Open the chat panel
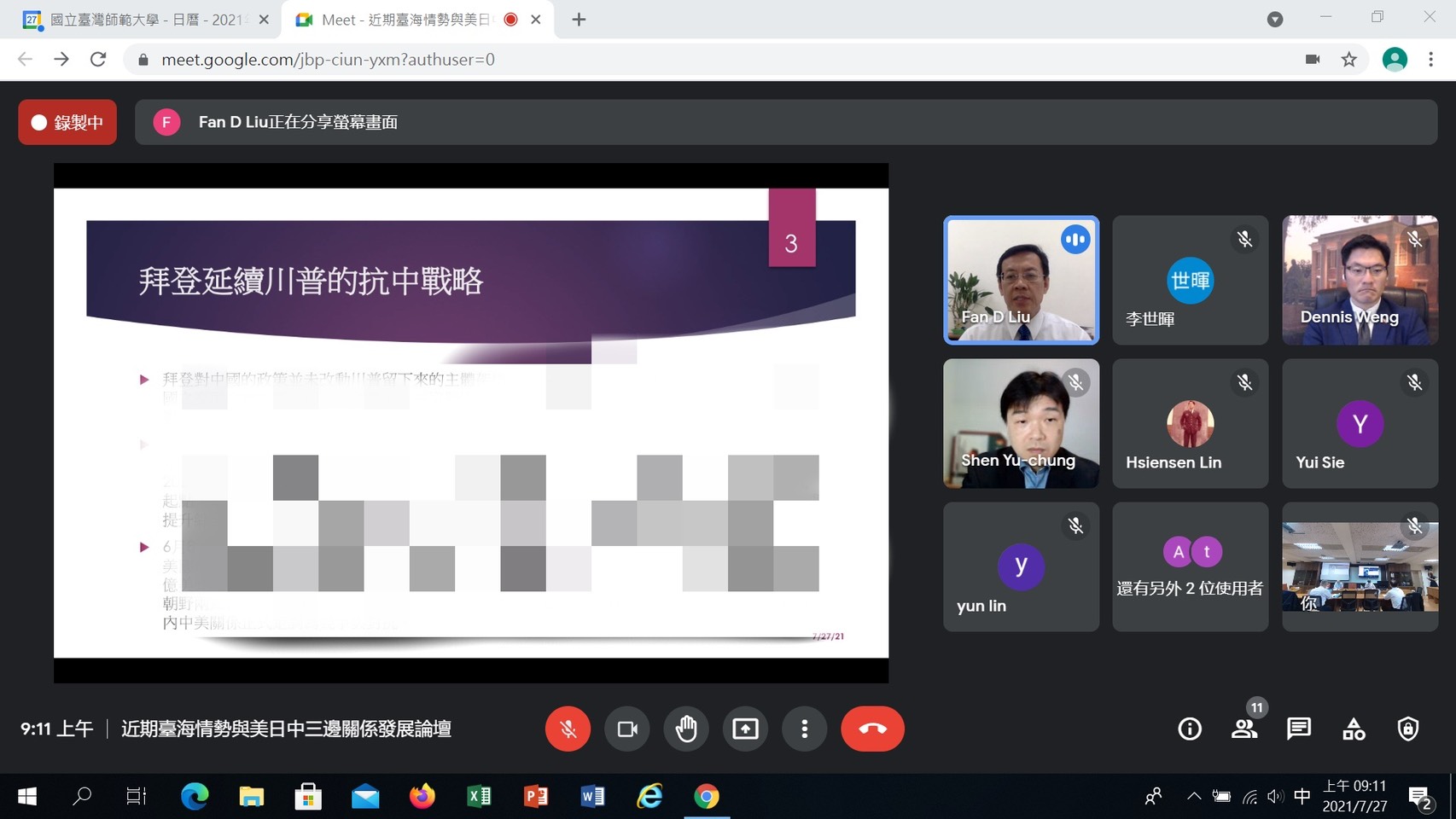Screen dimensions: 1456x819 coord(1299,729)
